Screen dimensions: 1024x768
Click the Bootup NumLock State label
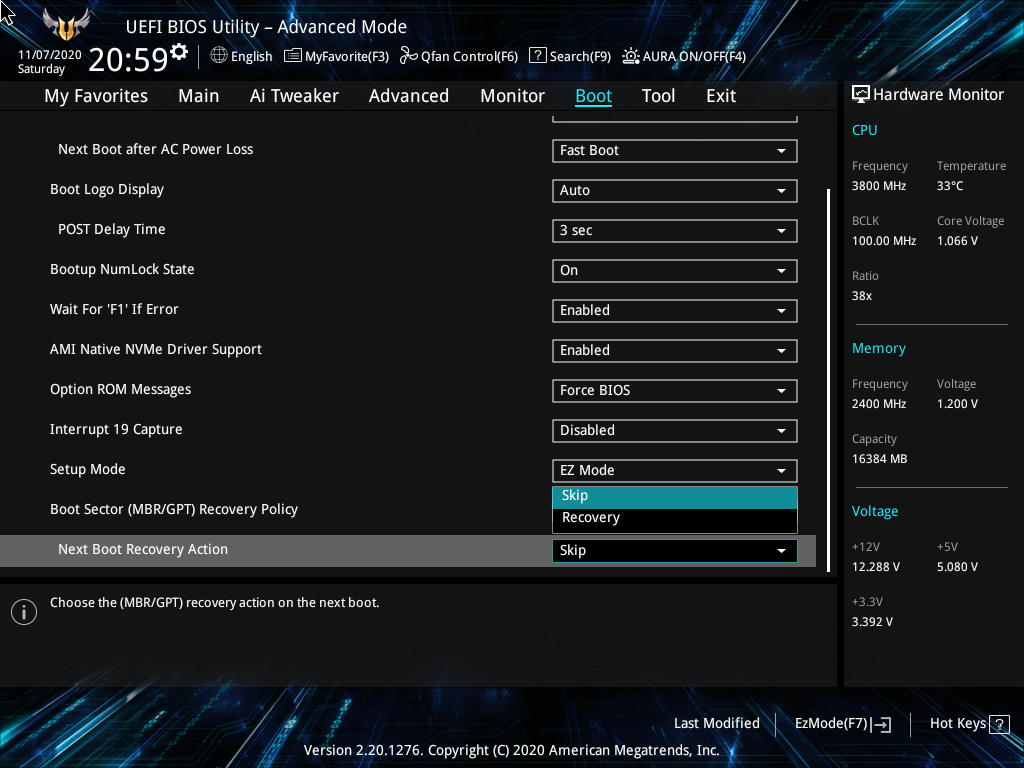click(x=122, y=270)
